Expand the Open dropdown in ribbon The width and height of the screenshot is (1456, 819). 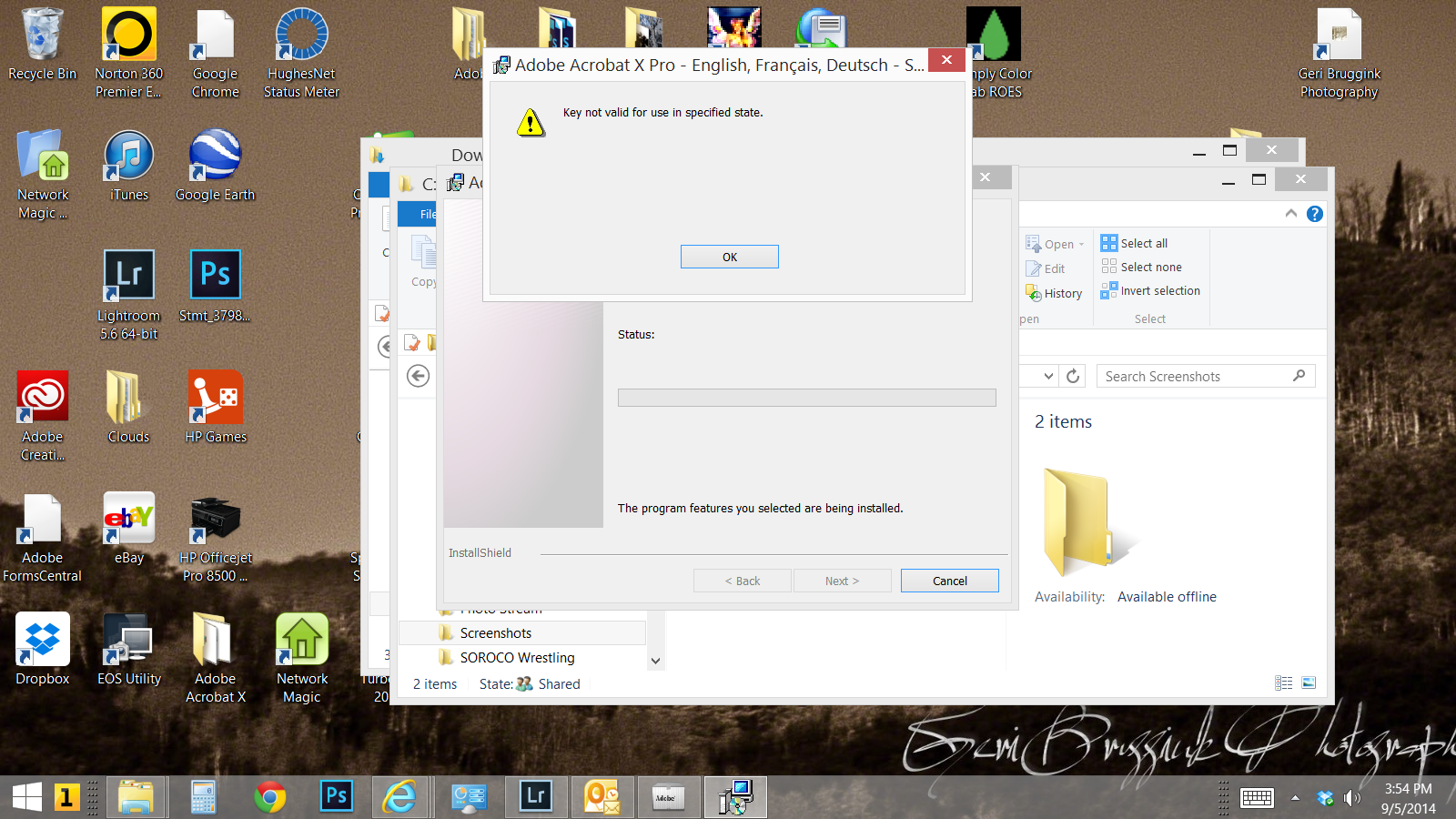(x=1081, y=244)
